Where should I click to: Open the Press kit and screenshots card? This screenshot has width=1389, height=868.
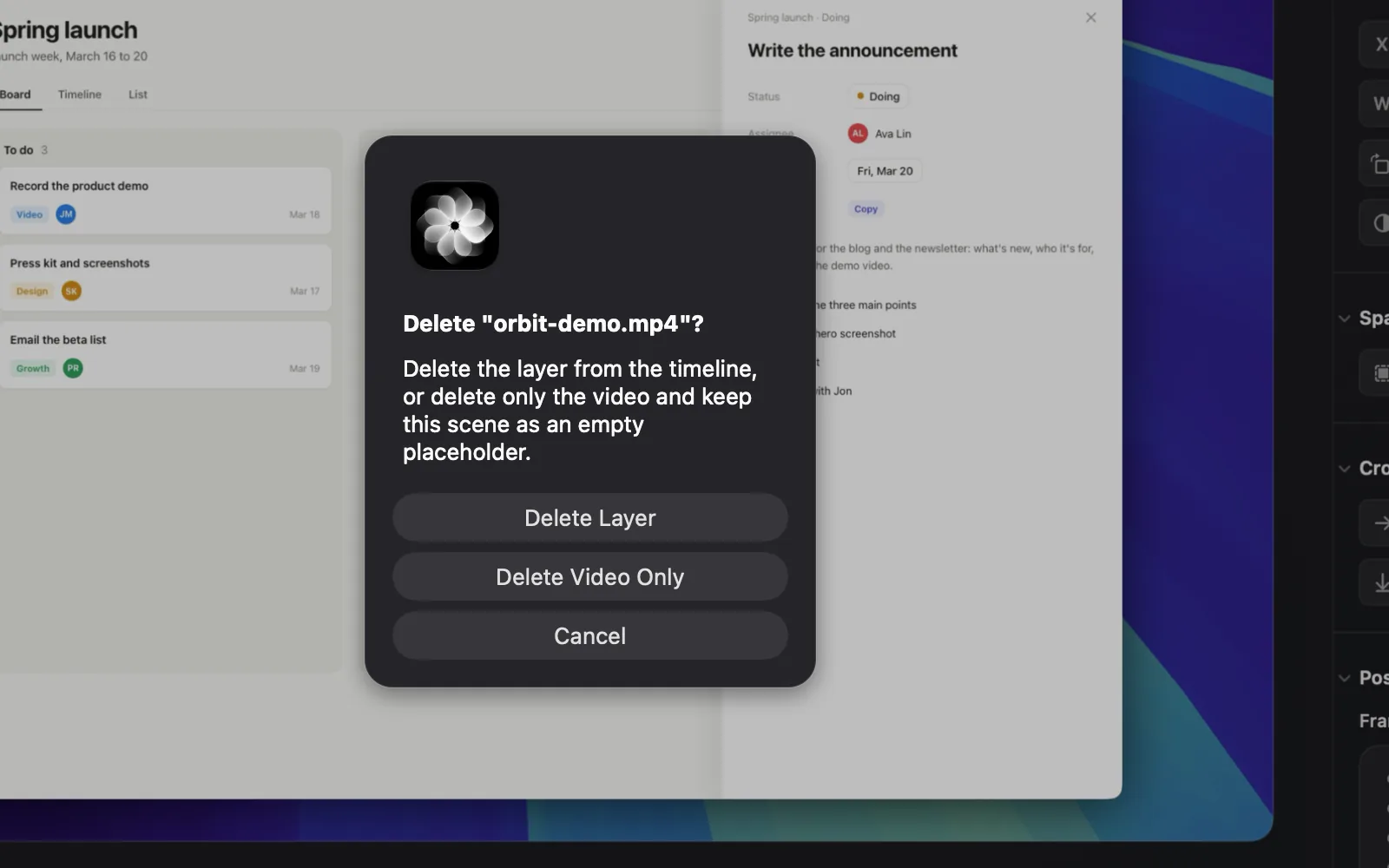point(165,278)
